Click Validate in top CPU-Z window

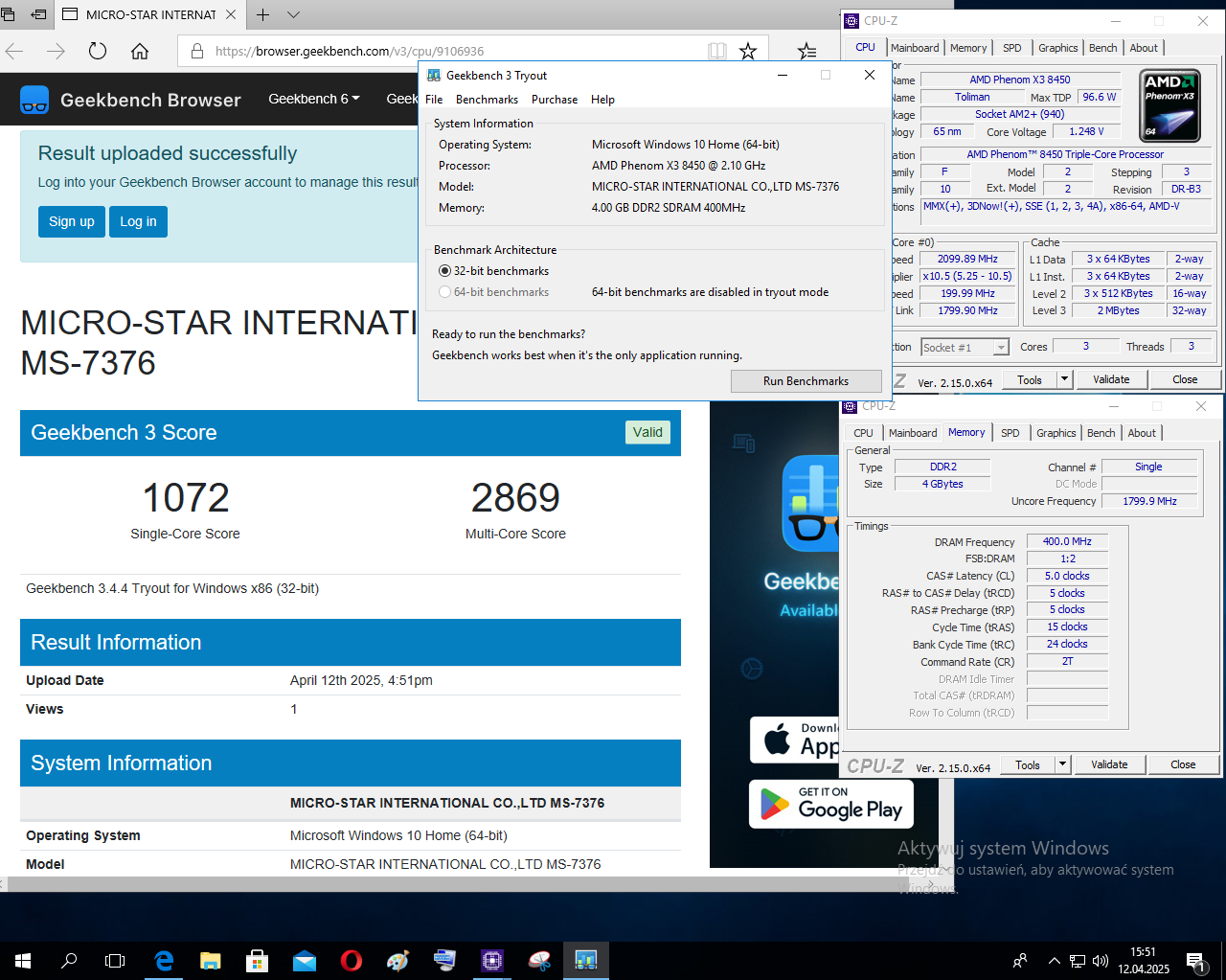pyautogui.click(x=1111, y=379)
